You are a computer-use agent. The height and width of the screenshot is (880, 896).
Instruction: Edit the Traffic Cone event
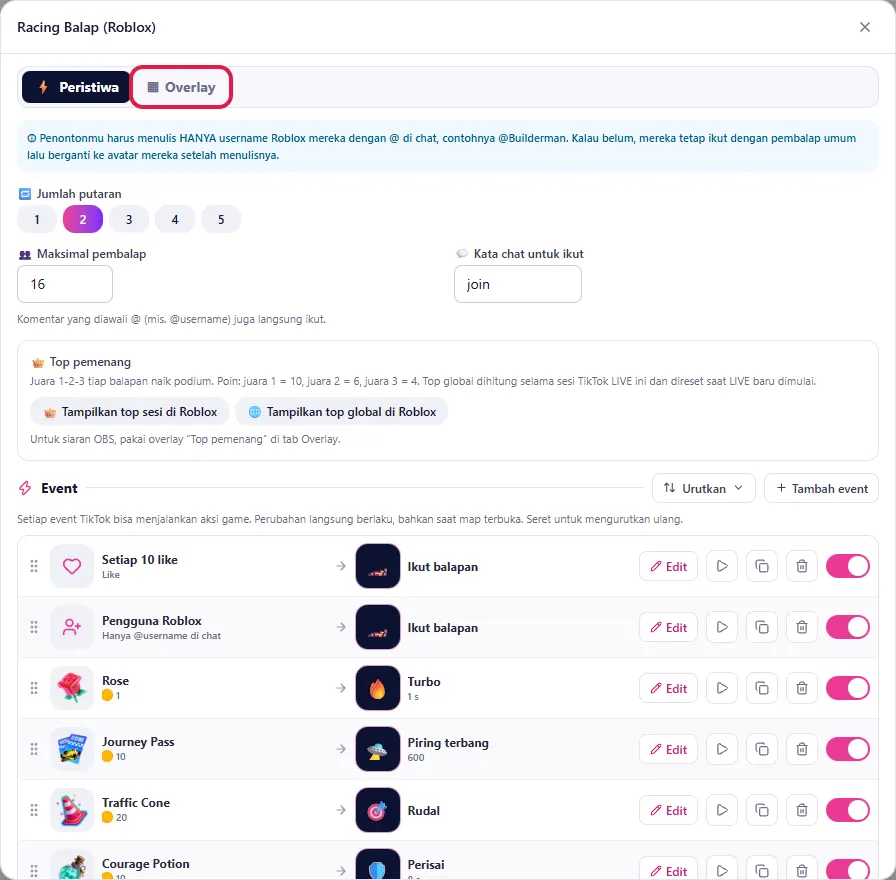tap(668, 810)
